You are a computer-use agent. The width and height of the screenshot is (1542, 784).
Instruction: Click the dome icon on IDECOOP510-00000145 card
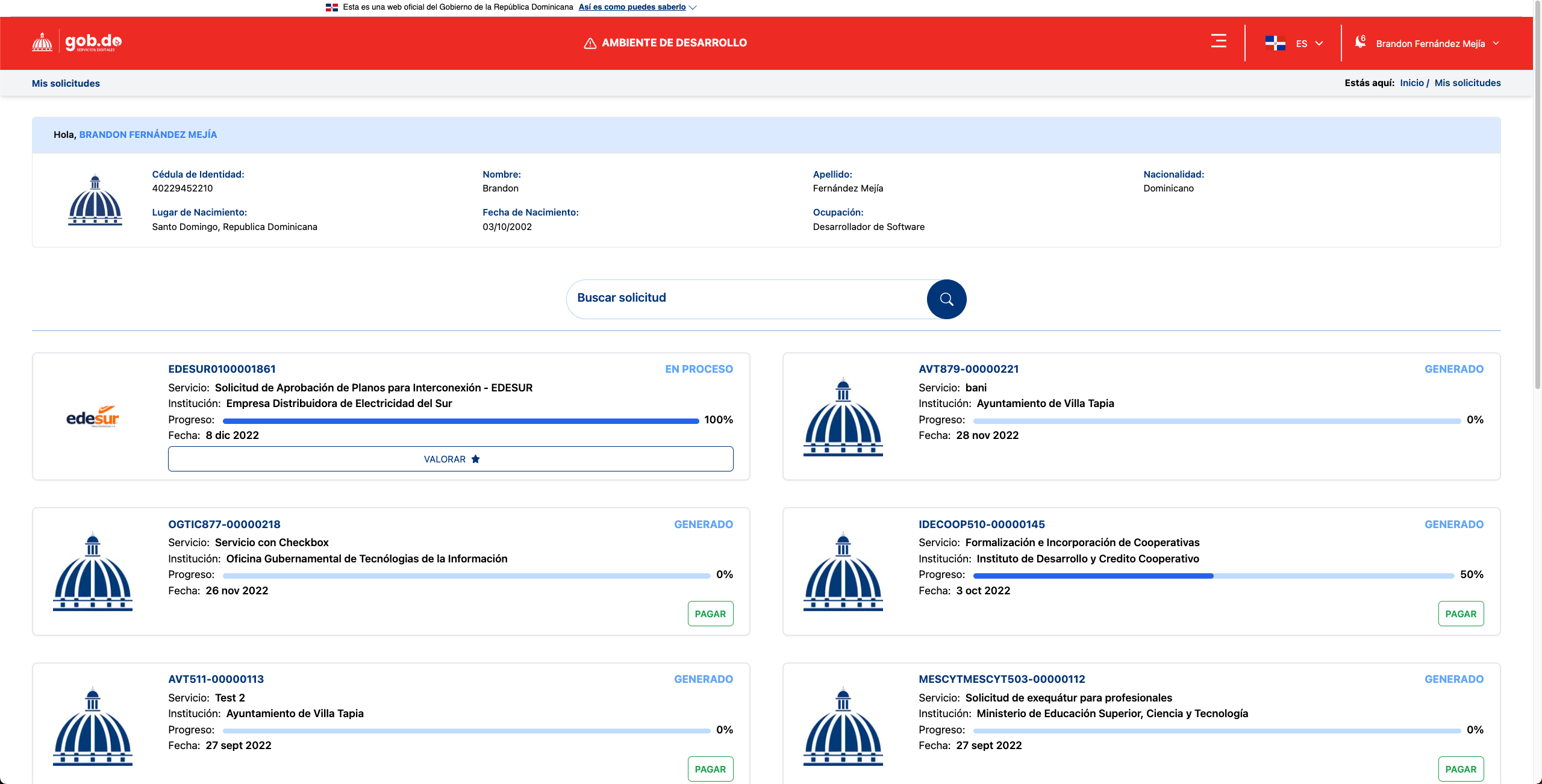[x=843, y=571]
